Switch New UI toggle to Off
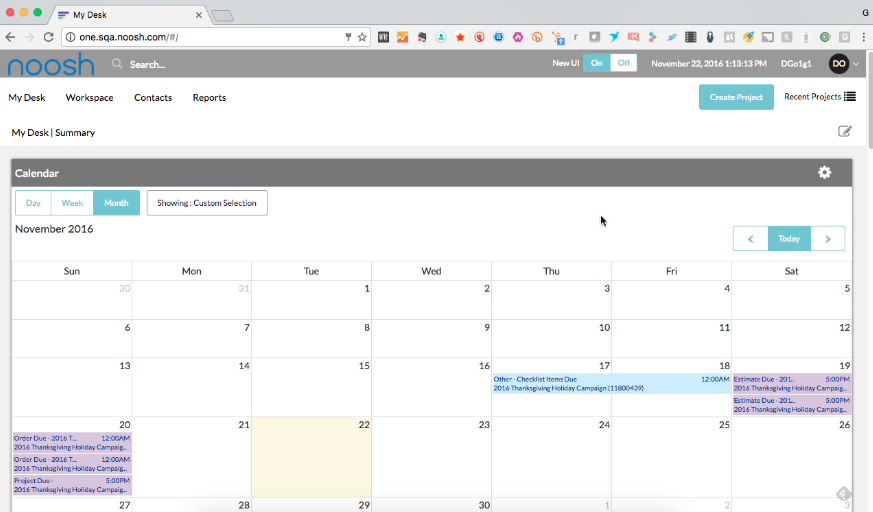 [x=624, y=63]
